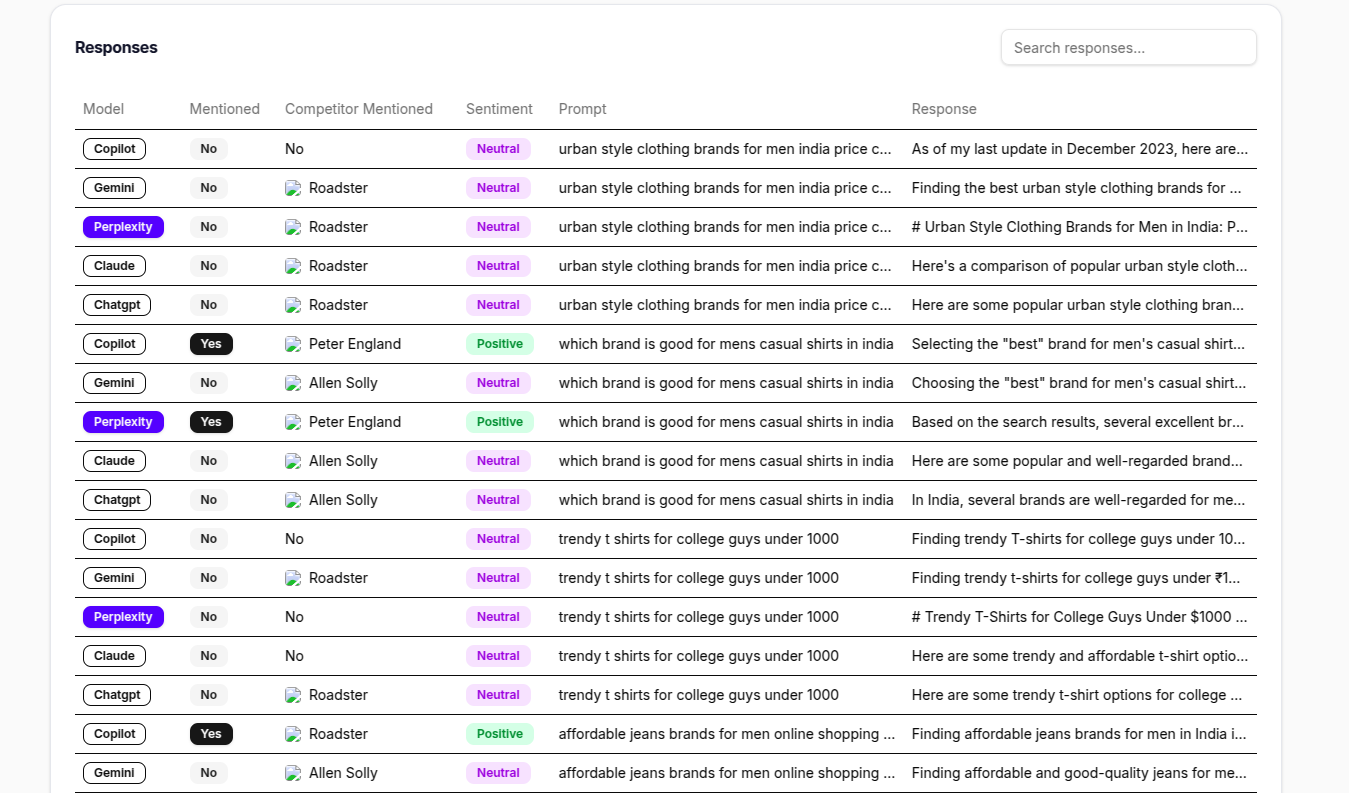
Task: Click Perplexity badge in the urban style prompt row
Action: (x=123, y=227)
